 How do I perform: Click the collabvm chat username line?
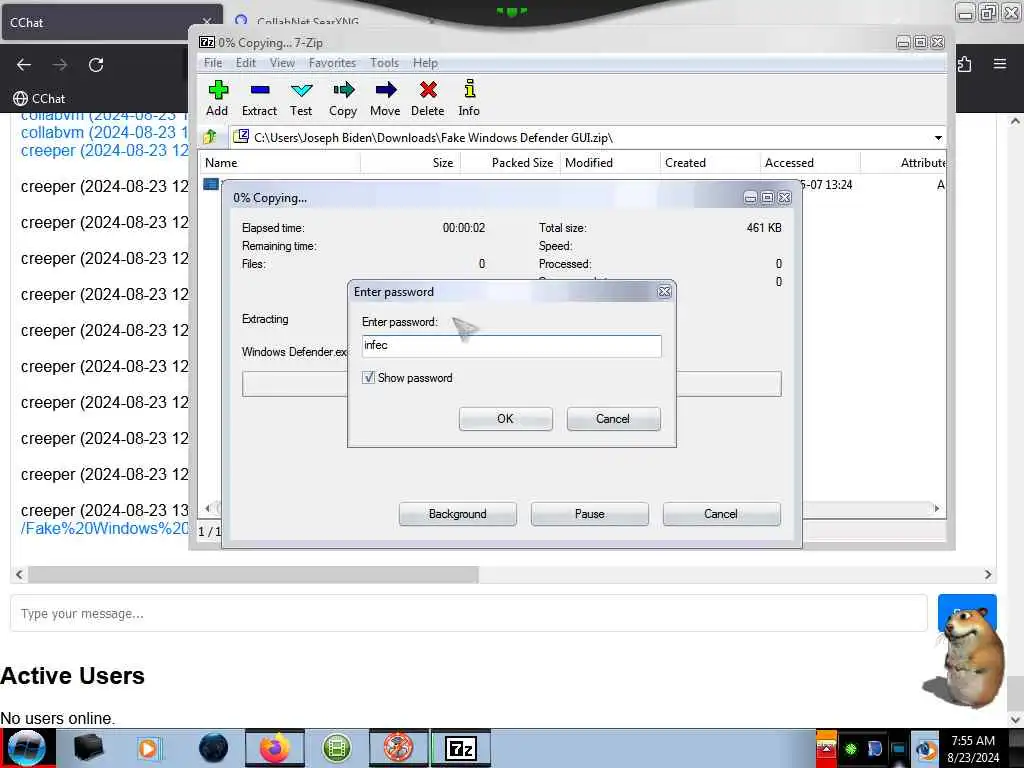pyautogui.click(x=104, y=133)
